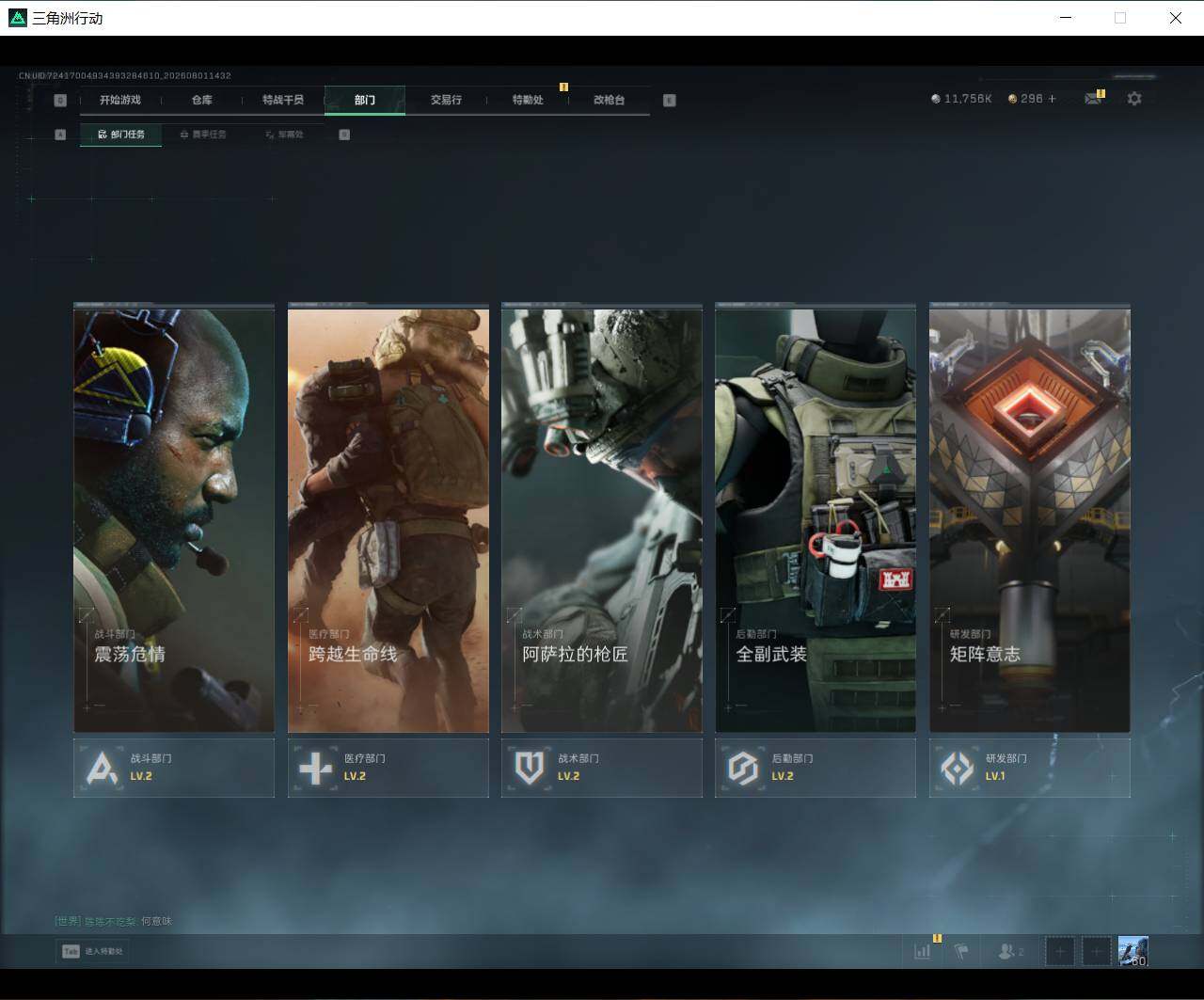Click the 医疗部门 cross emblem icon
Viewport: 1204px width, 1000px height.
pyautogui.click(x=315, y=769)
